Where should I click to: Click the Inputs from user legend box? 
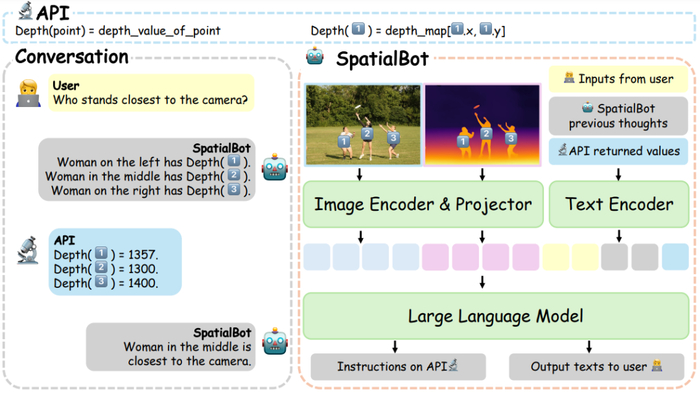tap(618, 79)
